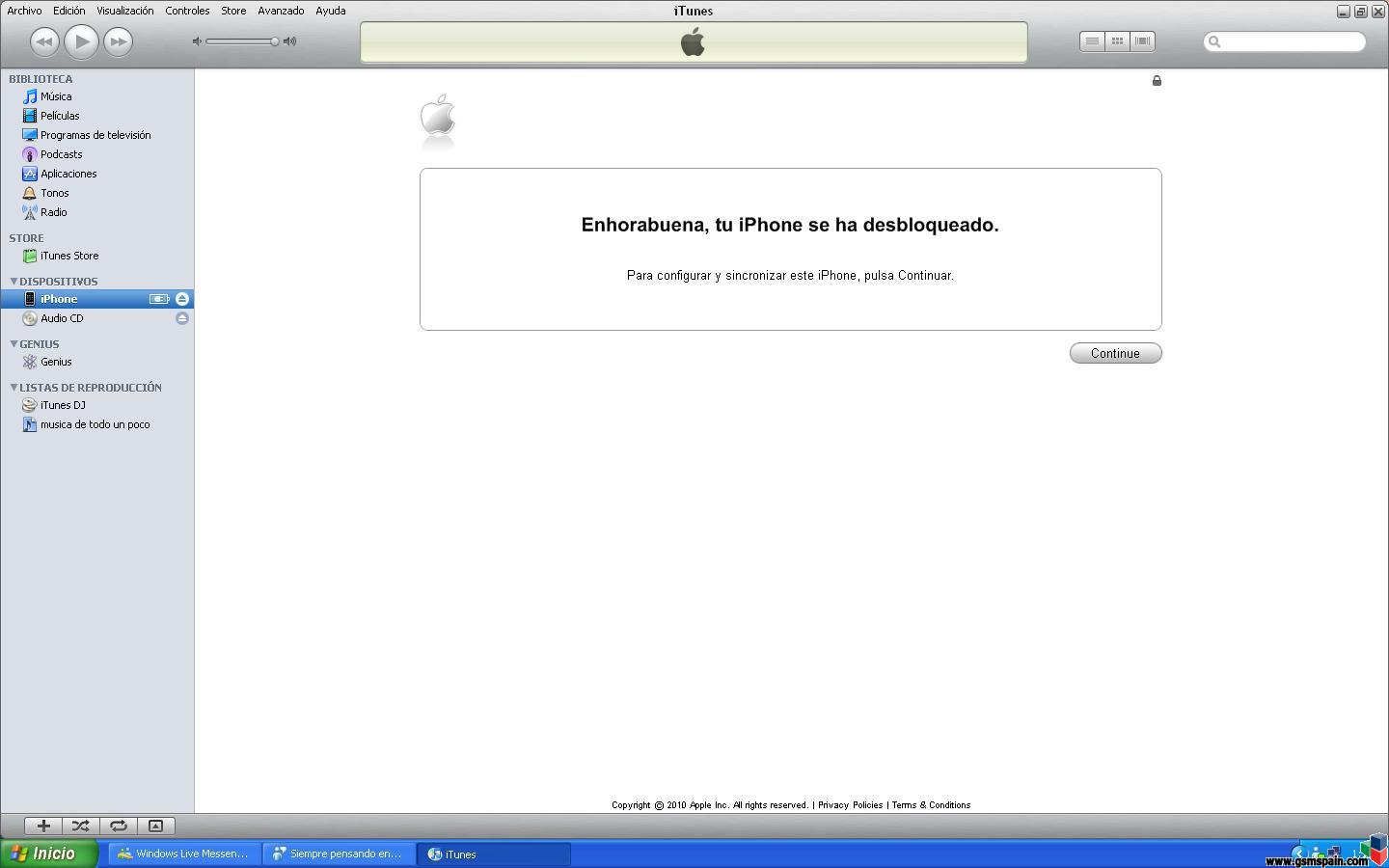The image size is (1389, 868).
Task: Collapse the LISTAS DE REPRODUCCIÓN section
Action: coord(14,388)
